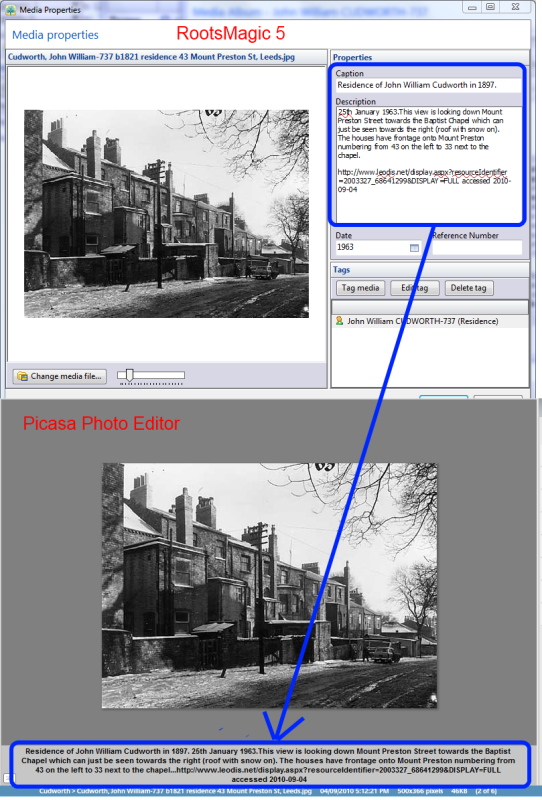
Task: Maximize the Media Properties window
Action: (490, 7)
